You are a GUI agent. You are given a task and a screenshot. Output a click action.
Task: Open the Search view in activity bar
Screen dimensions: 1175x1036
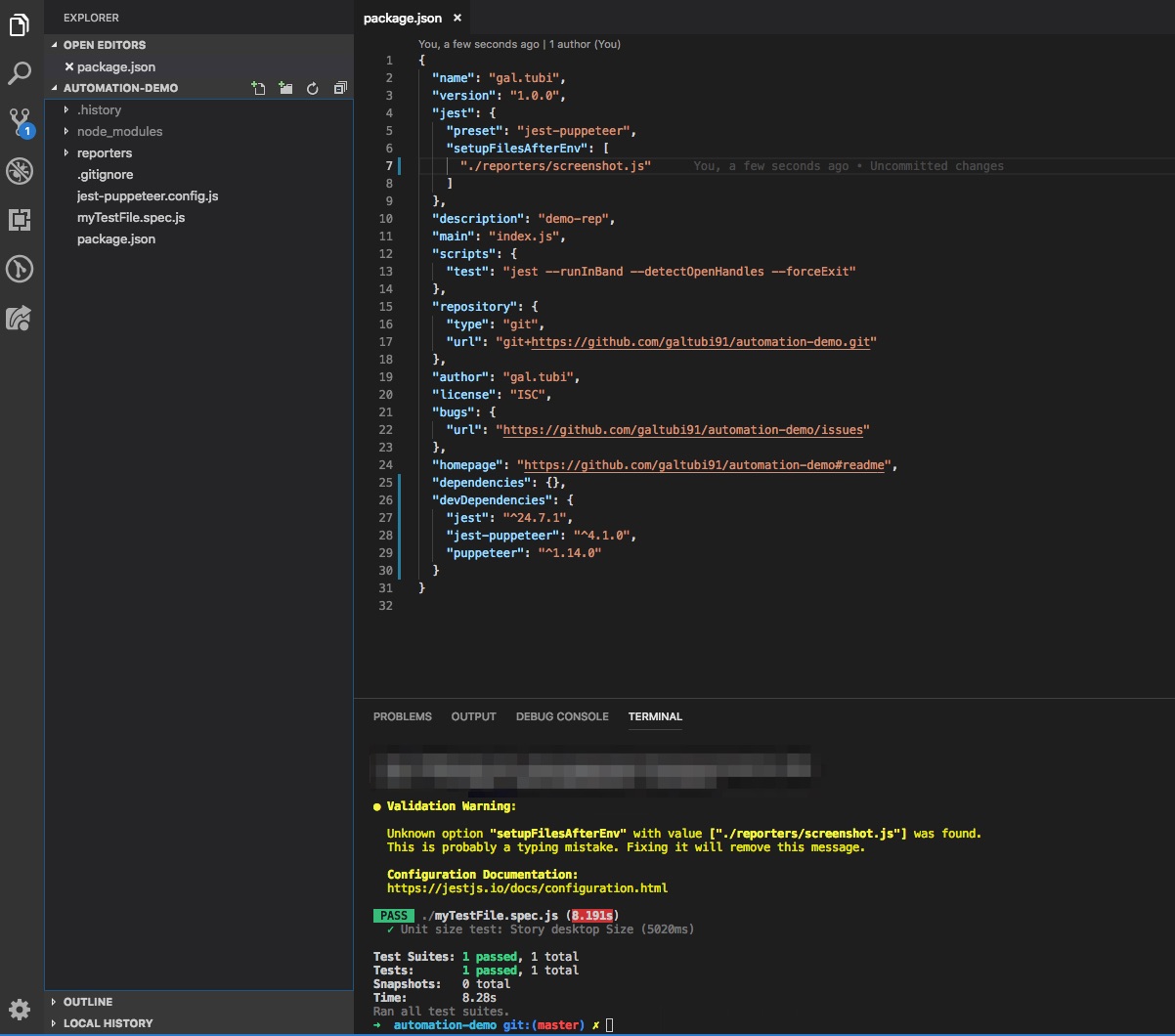coord(20,73)
